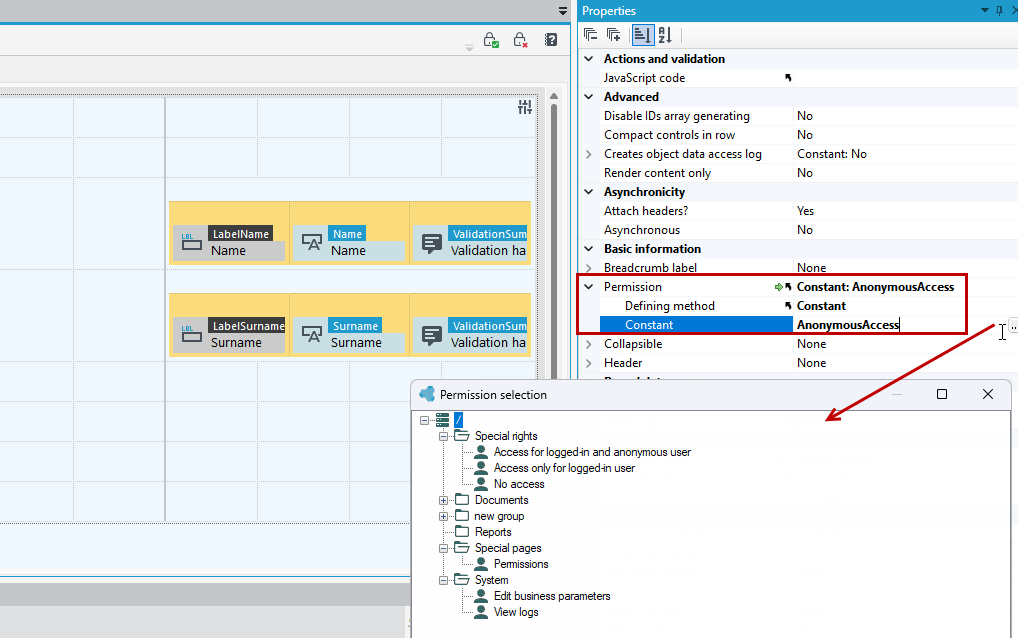
Task: Collapse the Special rights folder node
Action: tap(443, 436)
